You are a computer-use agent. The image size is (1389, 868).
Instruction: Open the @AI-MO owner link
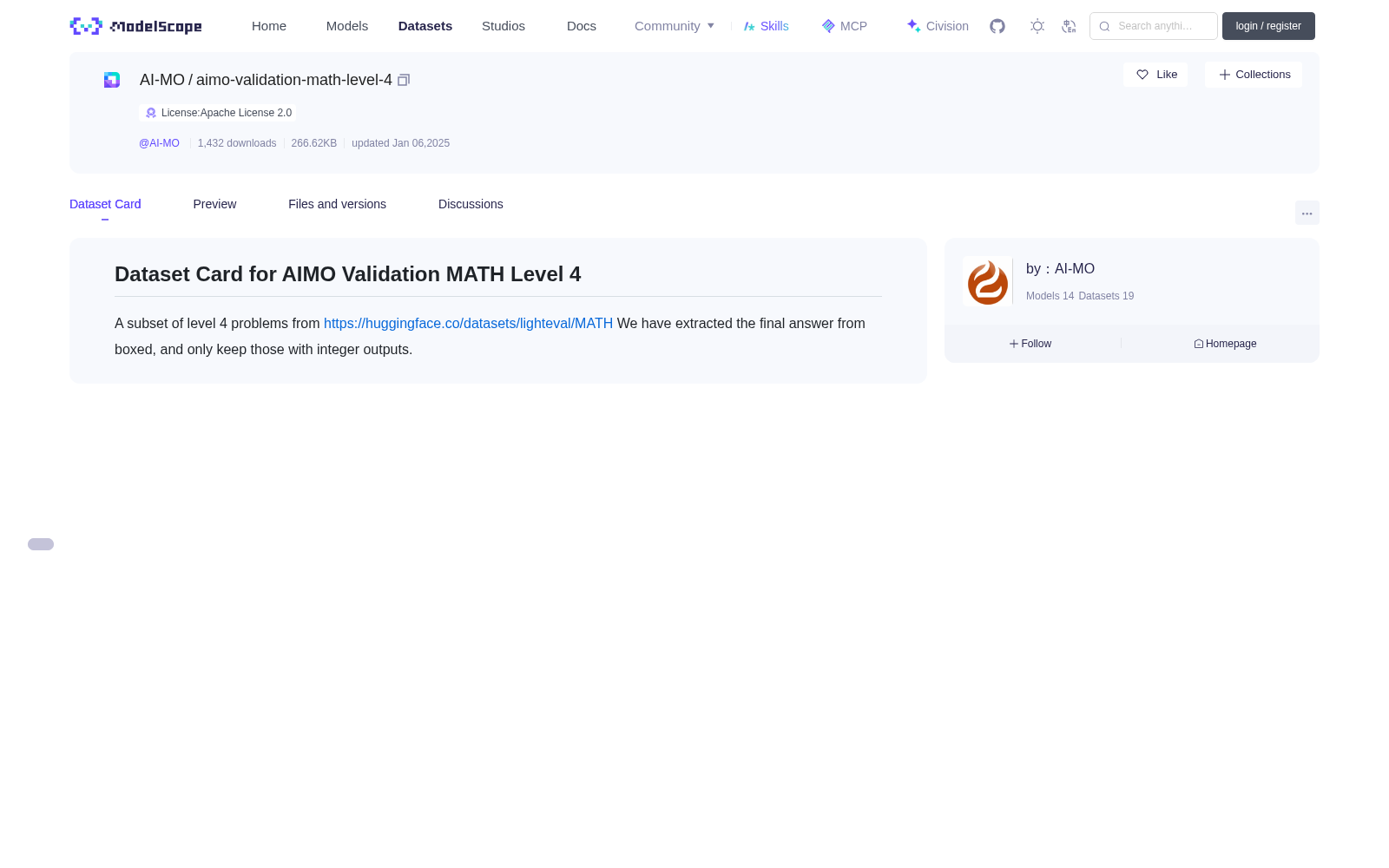point(159,143)
